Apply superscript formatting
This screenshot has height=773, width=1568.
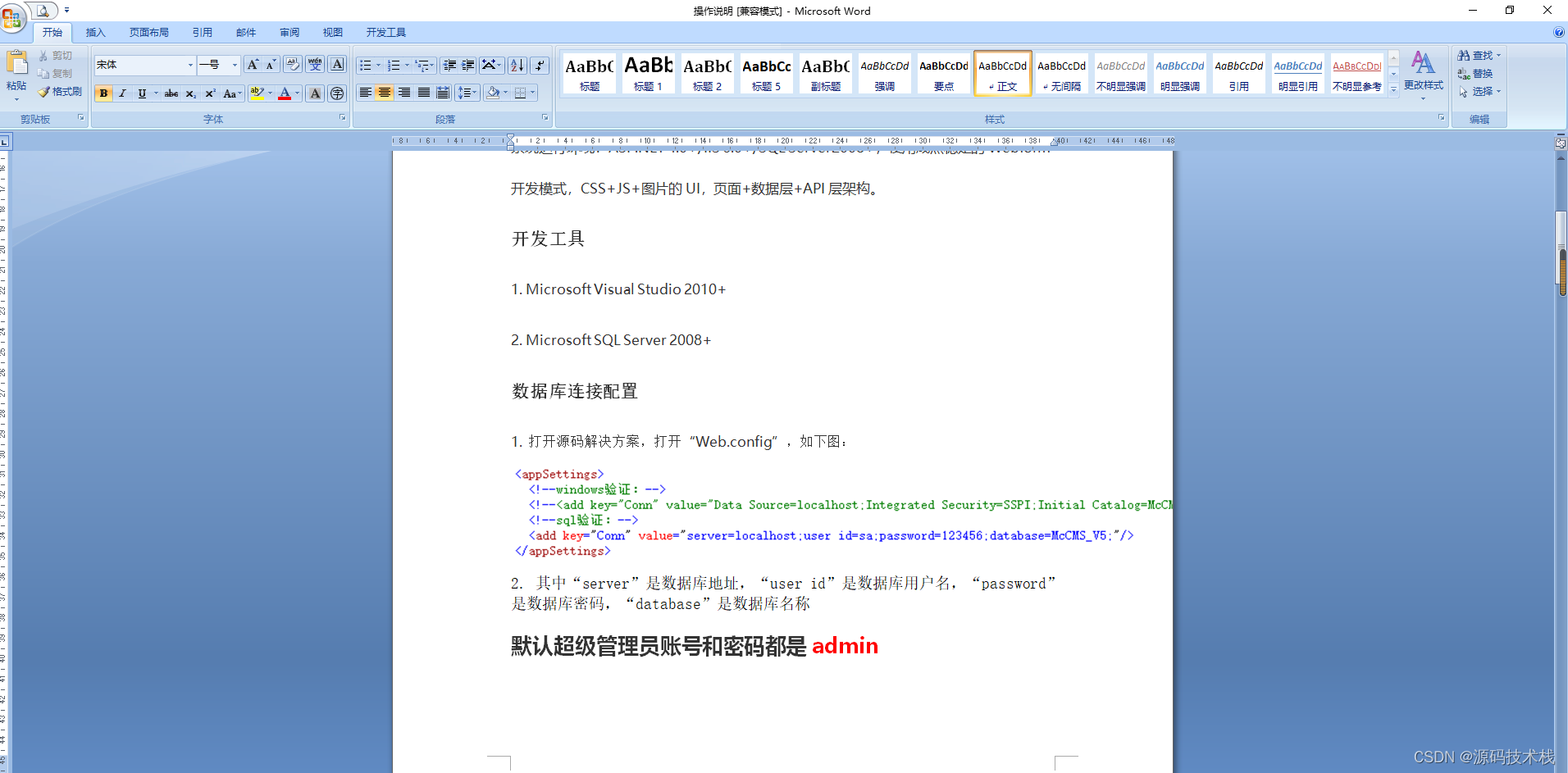tap(210, 93)
